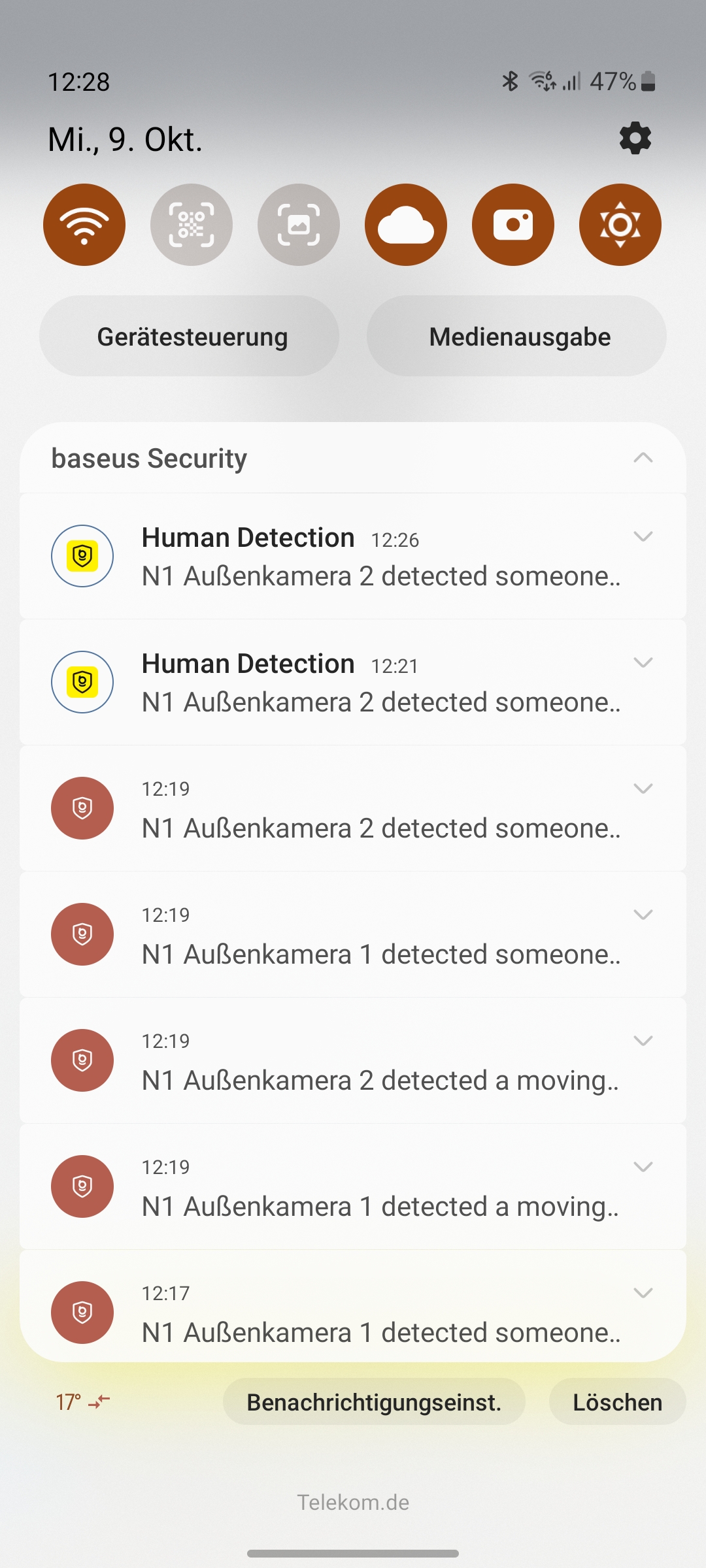Toggle the cloud quick setting tile
Screen dimensions: 706x1568
(406, 225)
